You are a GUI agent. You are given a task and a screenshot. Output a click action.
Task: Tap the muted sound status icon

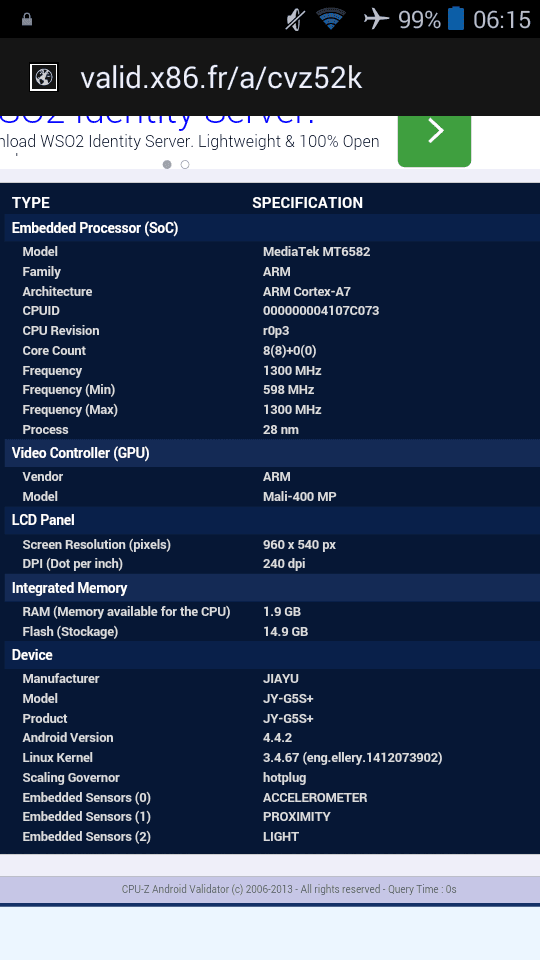tap(295, 20)
